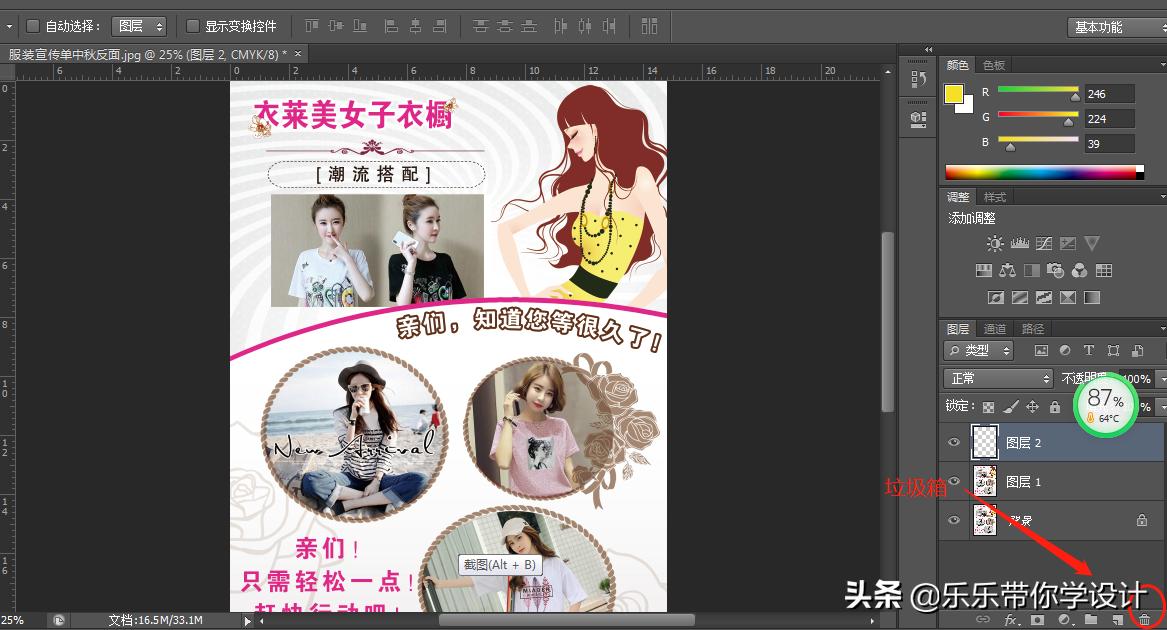The width and height of the screenshot is (1167, 630).
Task: Add a layer mask to 图层 2
Action: pyautogui.click(x=1037, y=619)
